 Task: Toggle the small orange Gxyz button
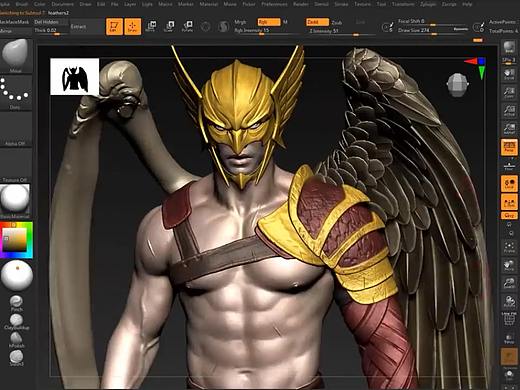(x=509, y=216)
